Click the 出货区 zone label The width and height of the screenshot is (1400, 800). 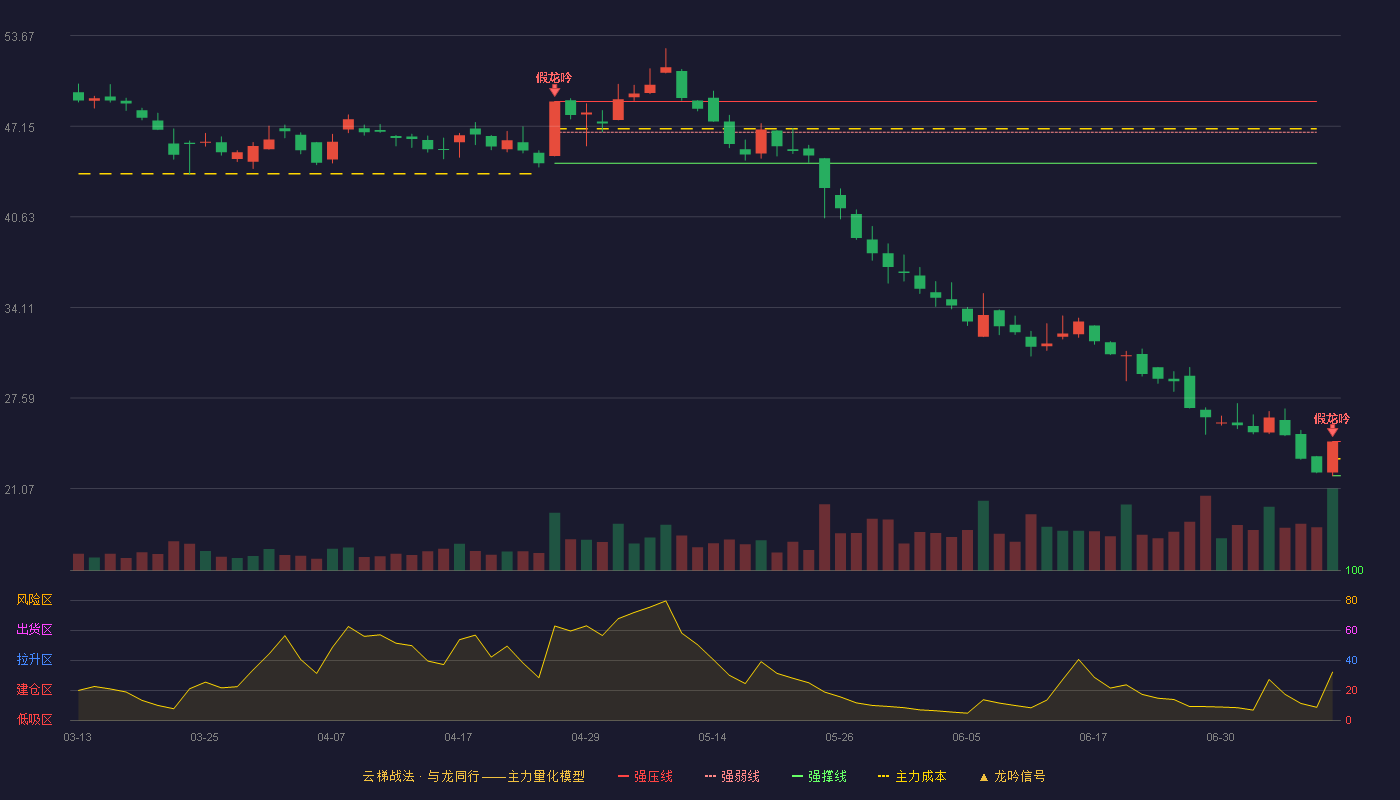tap(34, 630)
